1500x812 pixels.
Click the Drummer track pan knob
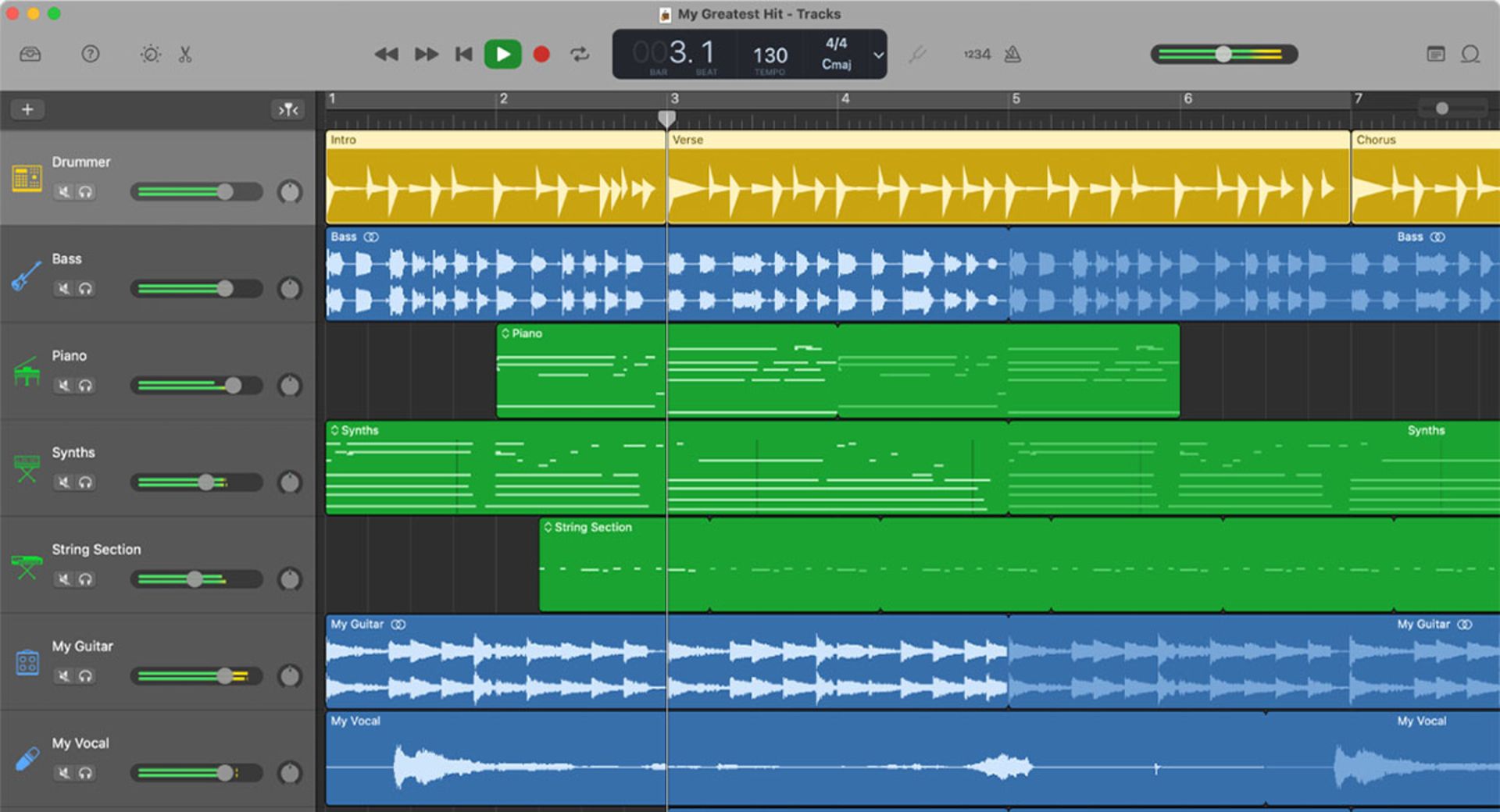[x=290, y=192]
